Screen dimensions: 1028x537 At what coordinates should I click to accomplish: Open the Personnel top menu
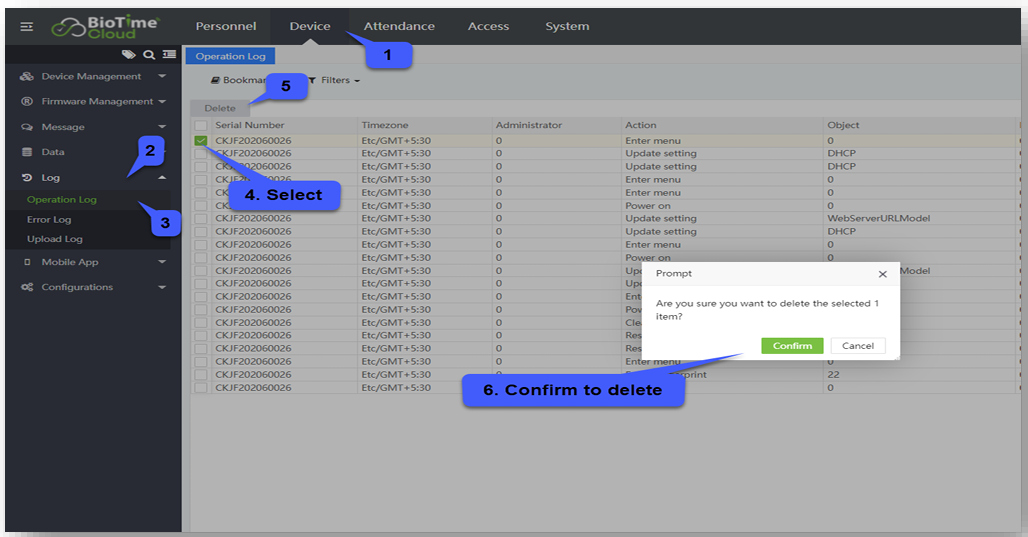[226, 27]
